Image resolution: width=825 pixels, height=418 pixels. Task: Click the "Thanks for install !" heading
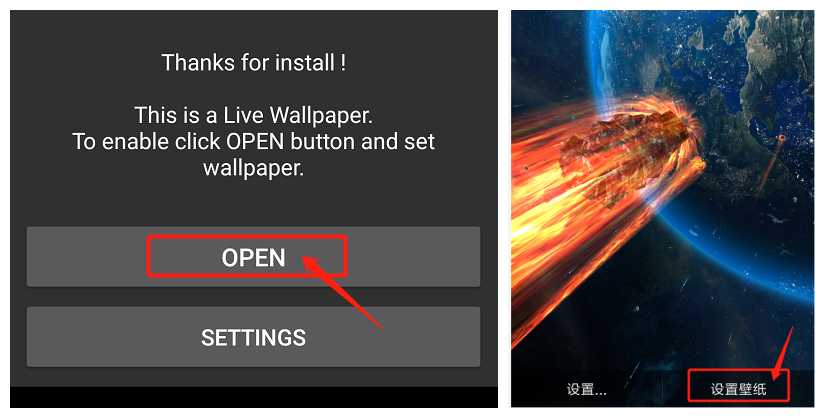coord(253,63)
